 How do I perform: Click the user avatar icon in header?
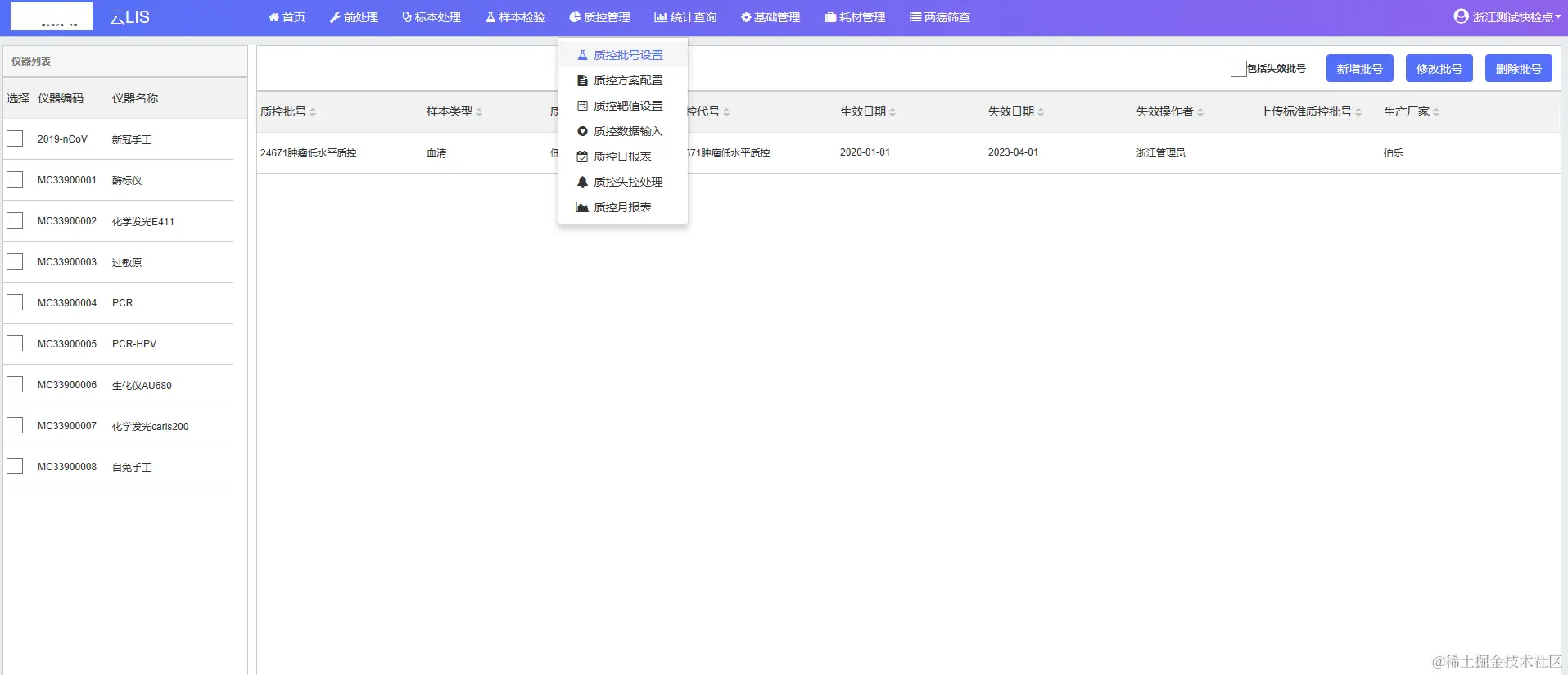coord(1461,16)
